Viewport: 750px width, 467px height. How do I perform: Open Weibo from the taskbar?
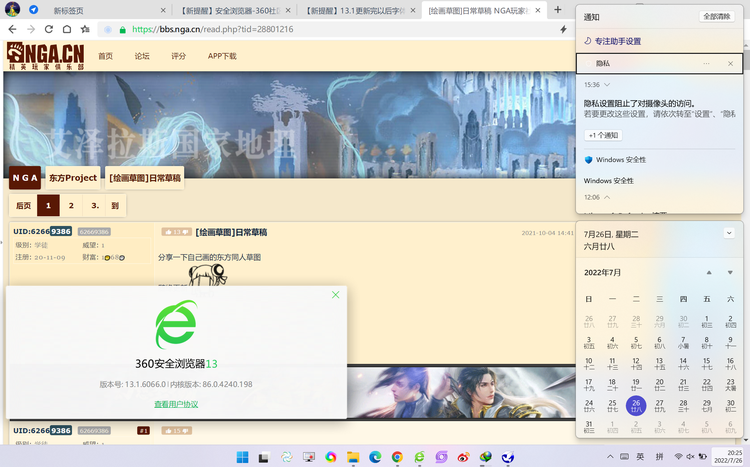(x=463, y=457)
